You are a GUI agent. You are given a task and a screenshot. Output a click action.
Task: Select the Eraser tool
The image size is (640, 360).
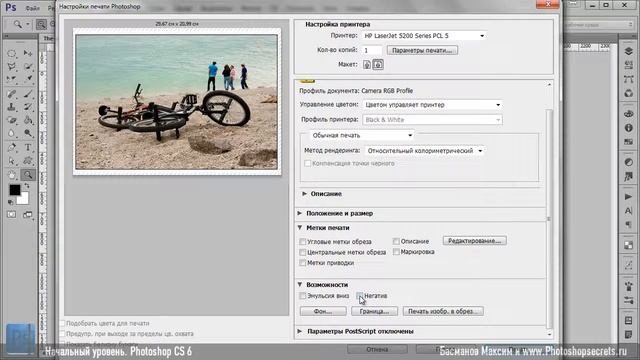click(11, 120)
